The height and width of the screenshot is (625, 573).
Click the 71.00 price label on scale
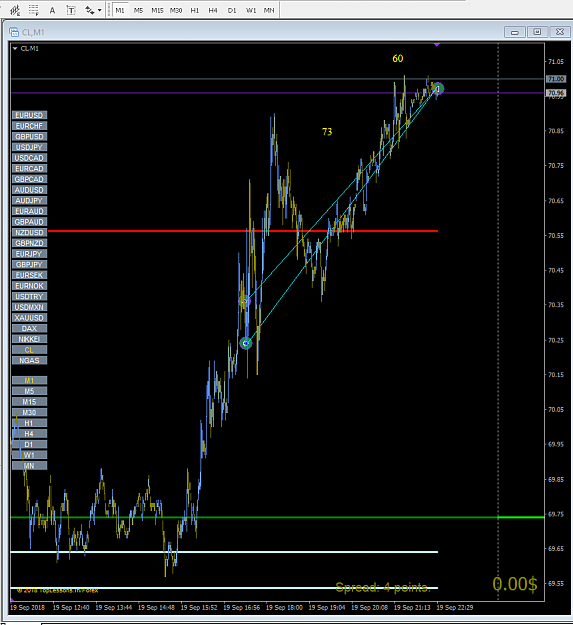556,79
